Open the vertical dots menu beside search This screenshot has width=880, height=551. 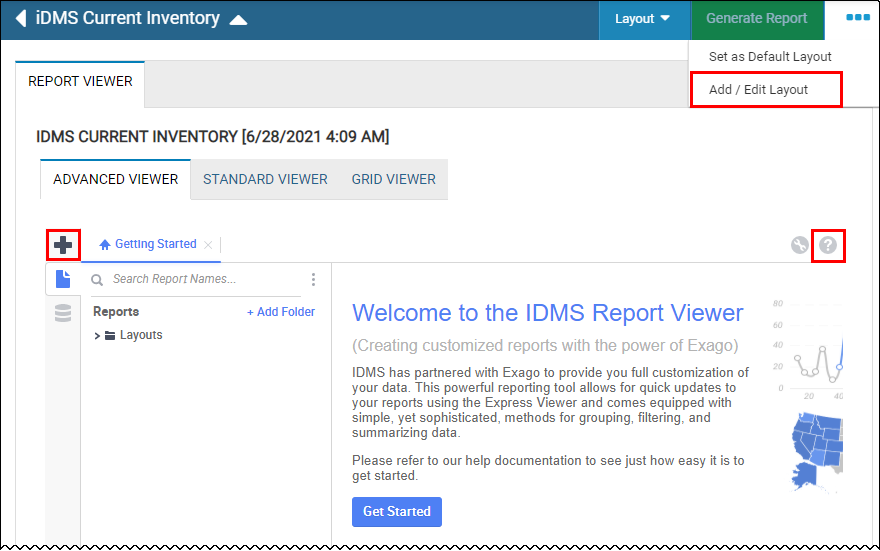(x=313, y=279)
